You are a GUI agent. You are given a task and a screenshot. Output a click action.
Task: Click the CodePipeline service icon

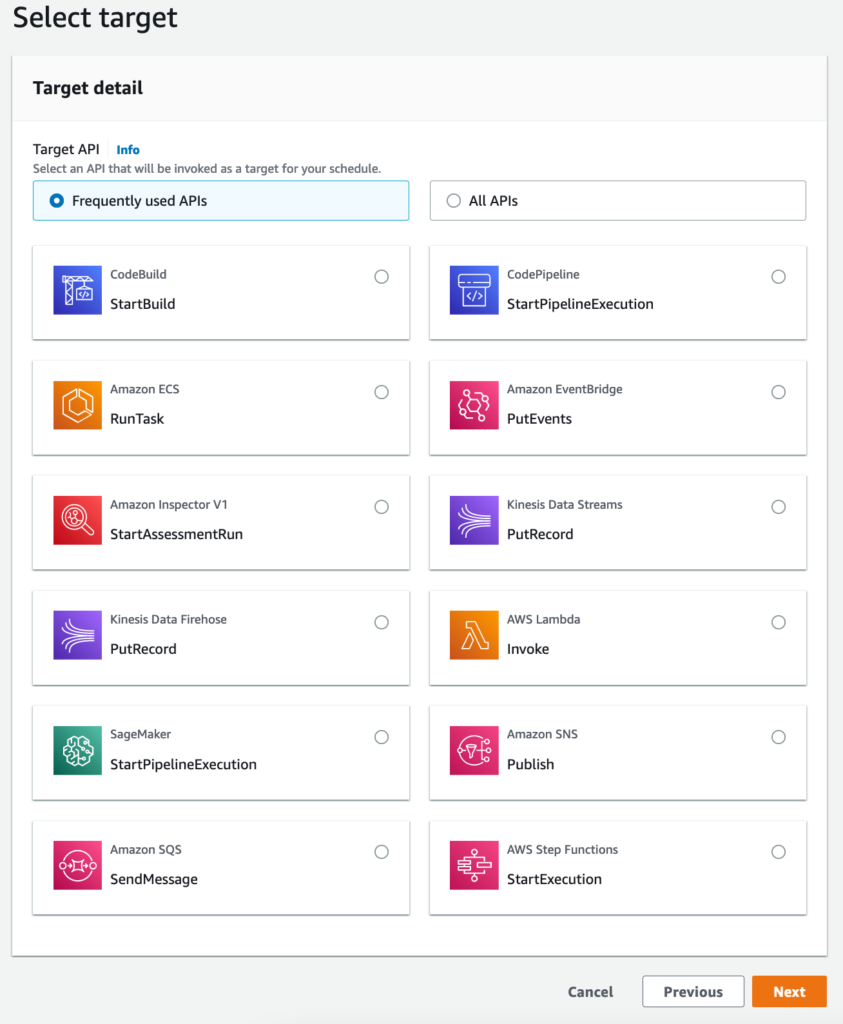(x=474, y=290)
